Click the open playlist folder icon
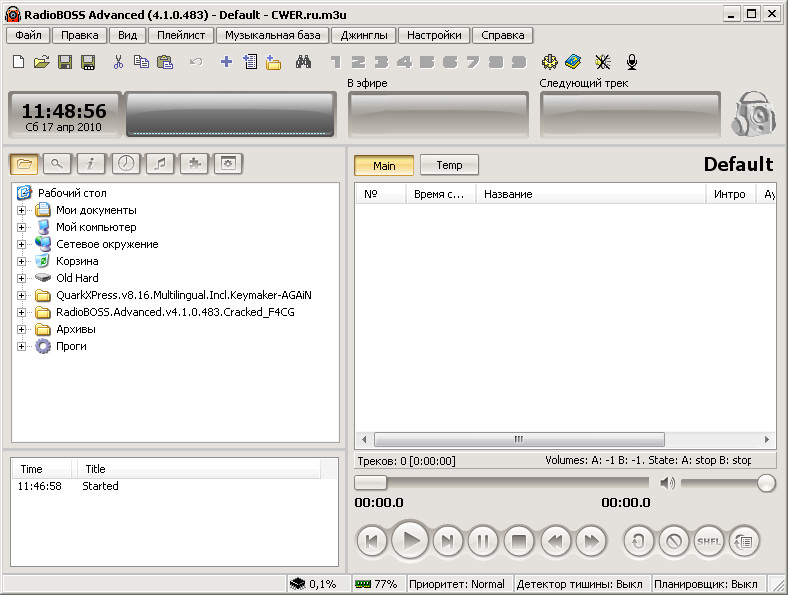Screen dimensions: 788x595 coord(41,62)
